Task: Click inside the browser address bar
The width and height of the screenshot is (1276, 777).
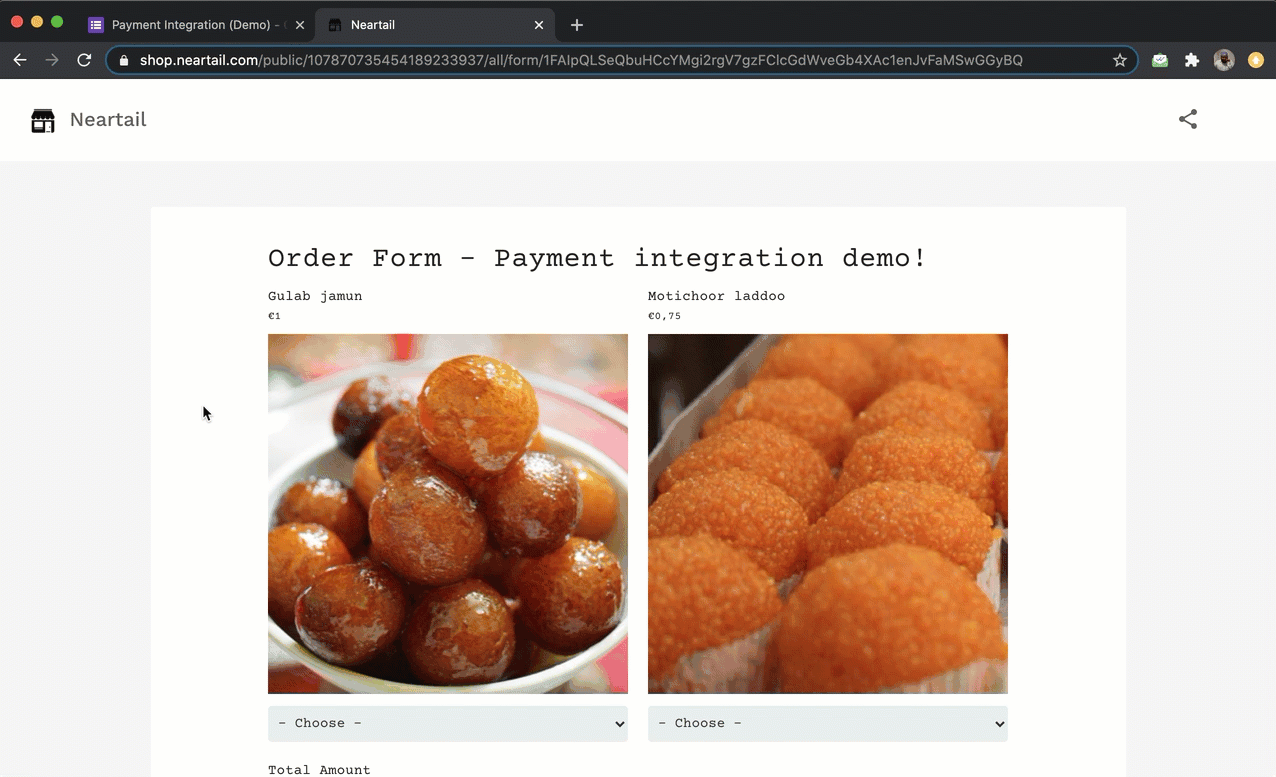Action: [x=600, y=60]
